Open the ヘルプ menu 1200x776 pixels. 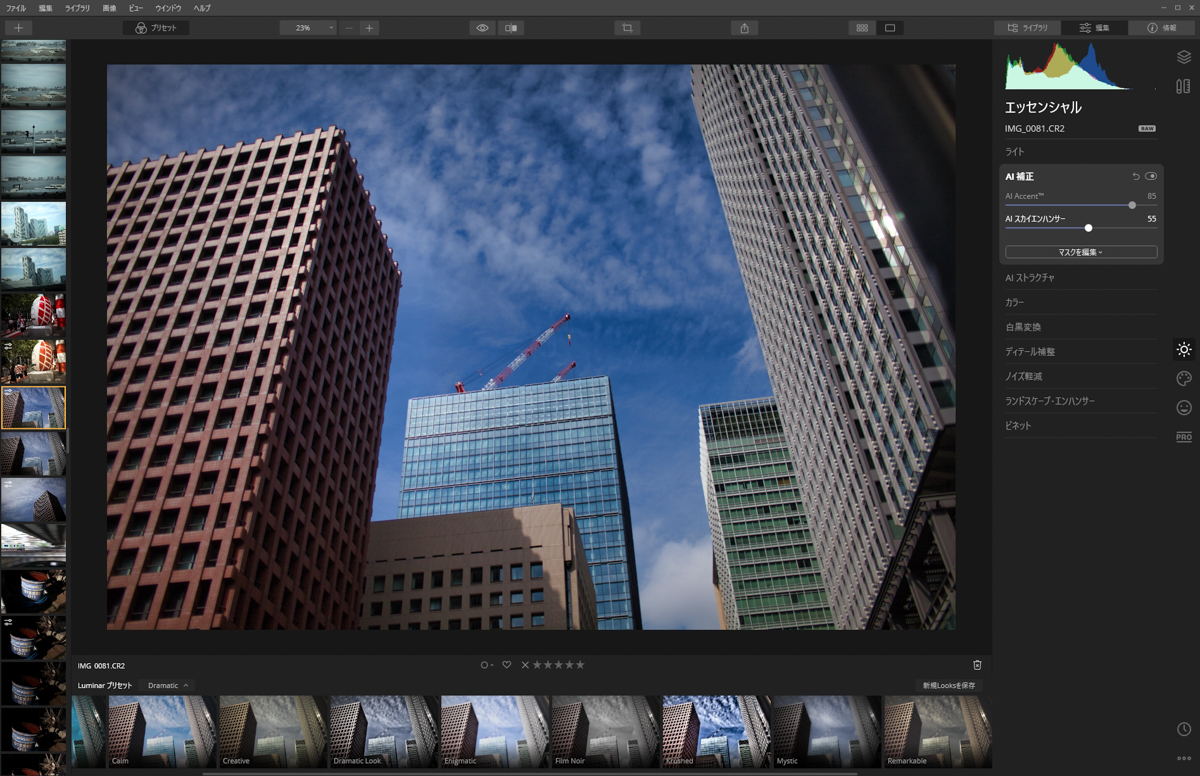tap(202, 8)
